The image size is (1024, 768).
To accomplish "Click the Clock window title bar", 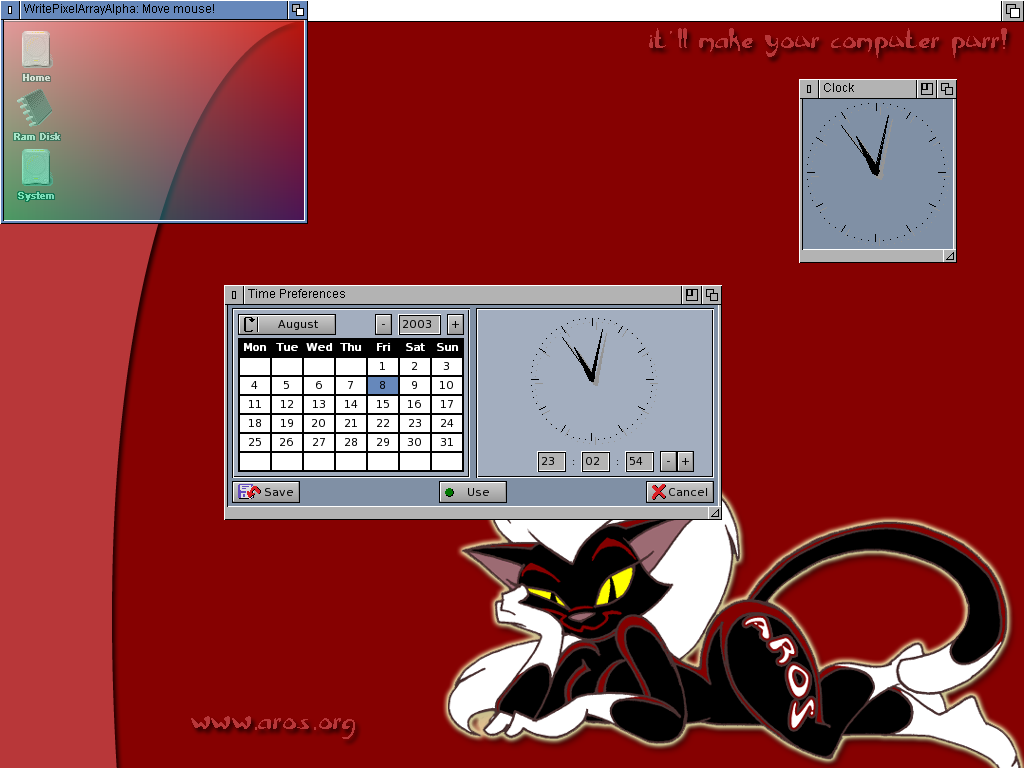I will [867, 88].
